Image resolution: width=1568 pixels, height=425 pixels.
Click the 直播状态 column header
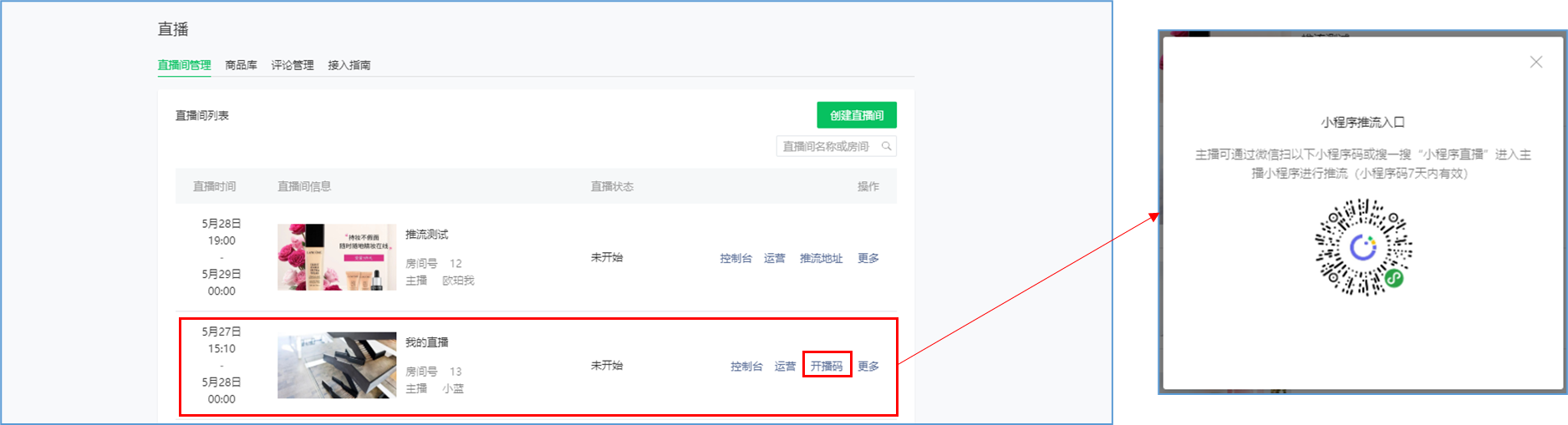(x=612, y=186)
